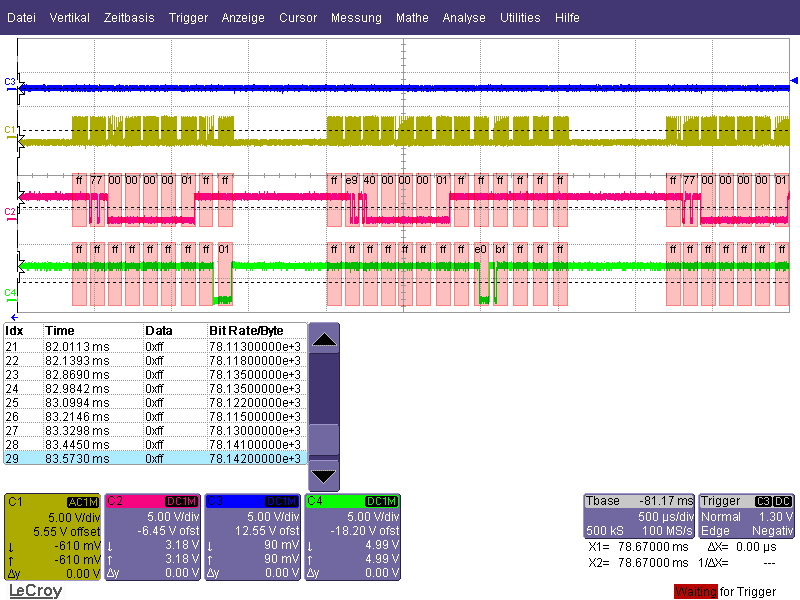Viewport: 800px width, 600px height.
Task: Open the Cursor menu
Action: pyautogui.click(x=298, y=18)
